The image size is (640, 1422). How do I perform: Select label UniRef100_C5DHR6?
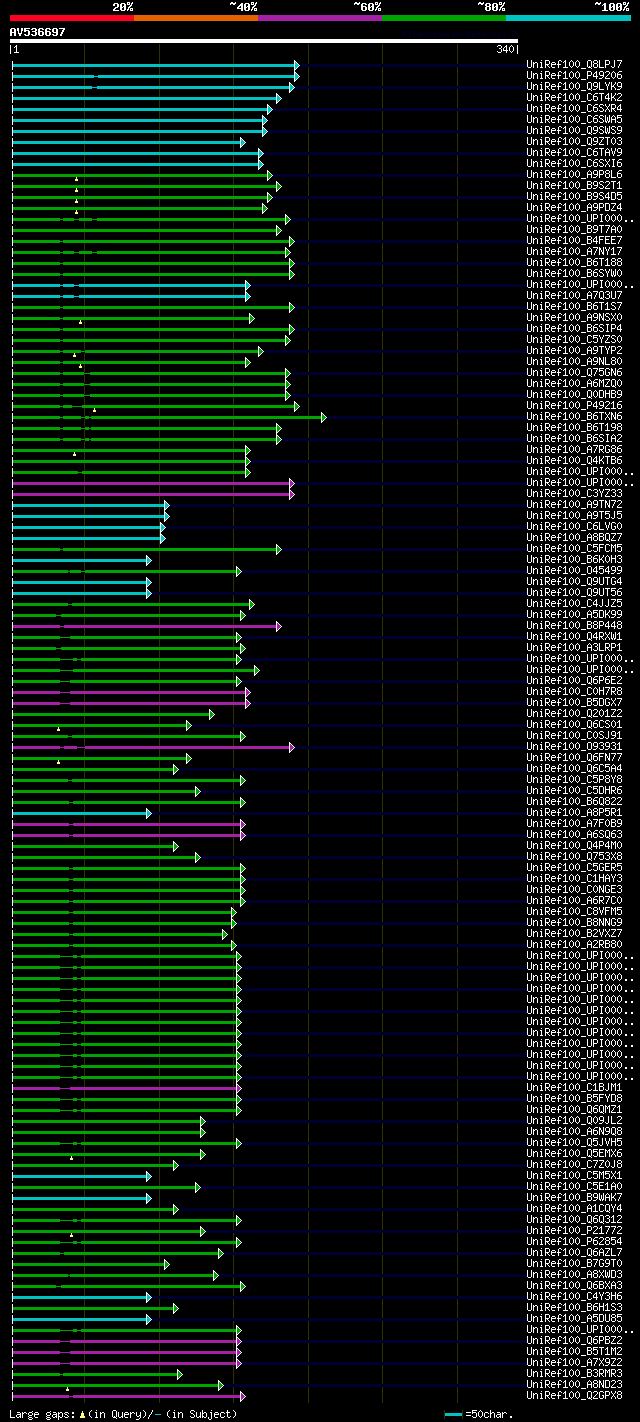575,790
